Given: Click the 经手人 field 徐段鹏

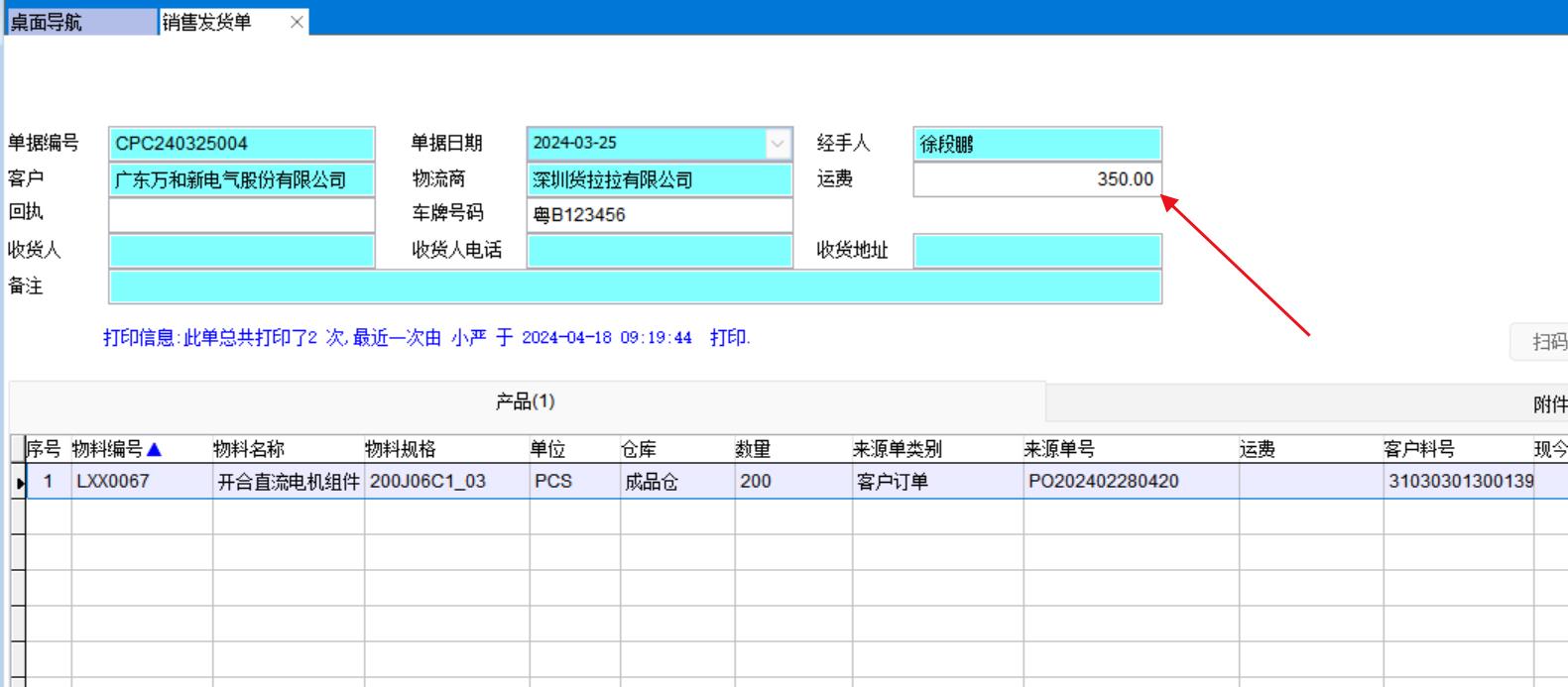Looking at the screenshot, I should pyautogui.click(x=1036, y=144).
